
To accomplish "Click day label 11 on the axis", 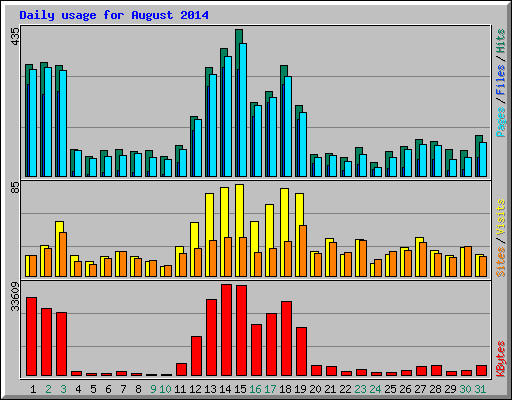I will coord(180,389).
